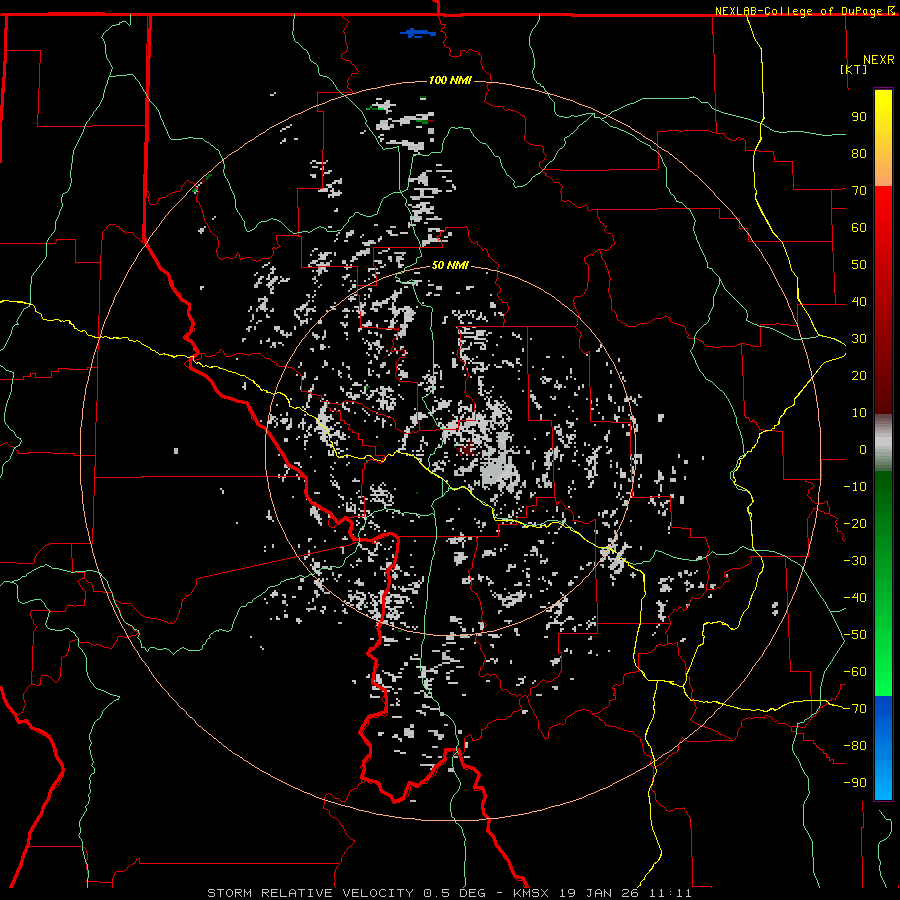Click the -90 value on the velocity scale
Viewport: 900px width, 900px height.
tap(855, 783)
